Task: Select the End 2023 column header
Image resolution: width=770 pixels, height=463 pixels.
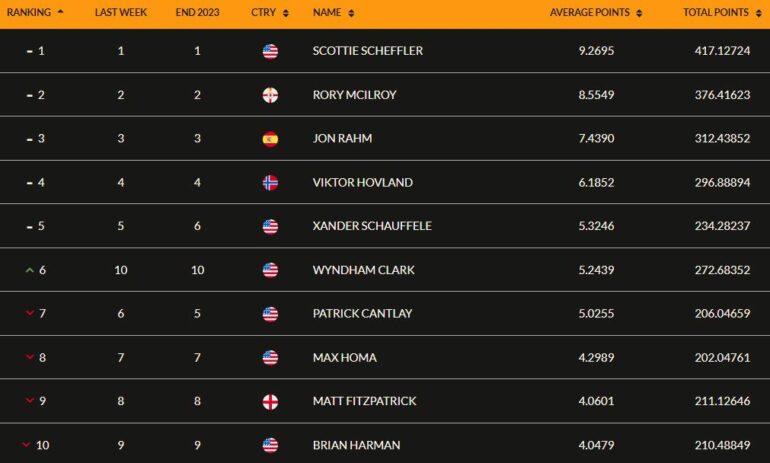Action: (x=197, y=12)
